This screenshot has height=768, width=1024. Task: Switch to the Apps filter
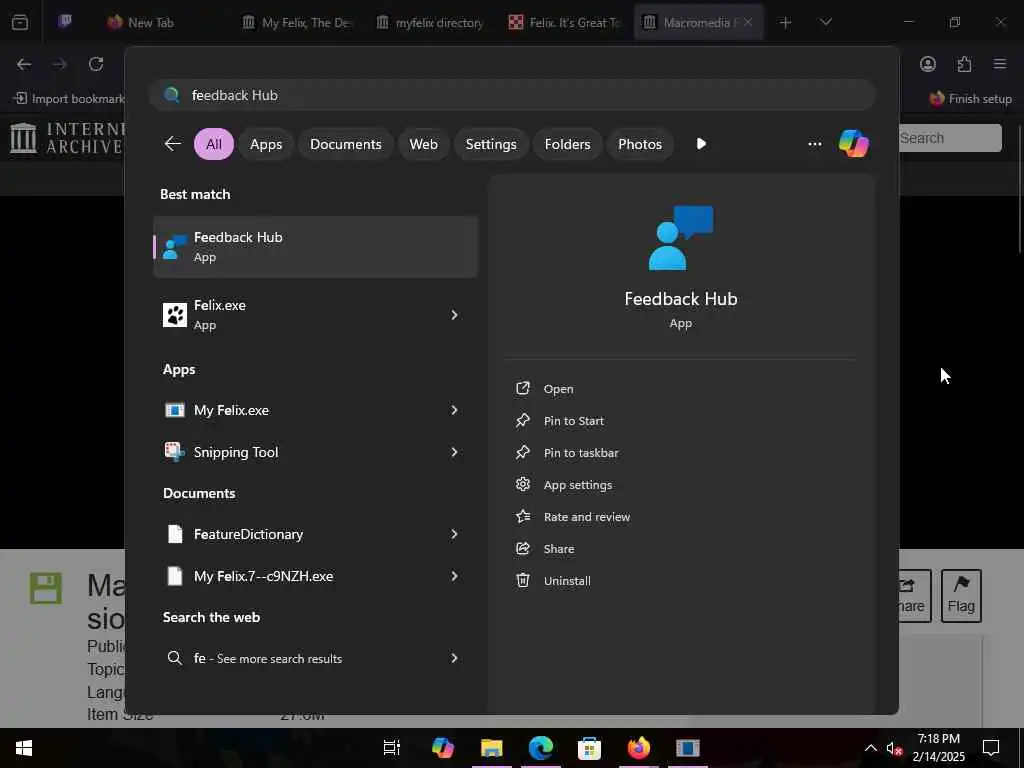tap(266, 144)
